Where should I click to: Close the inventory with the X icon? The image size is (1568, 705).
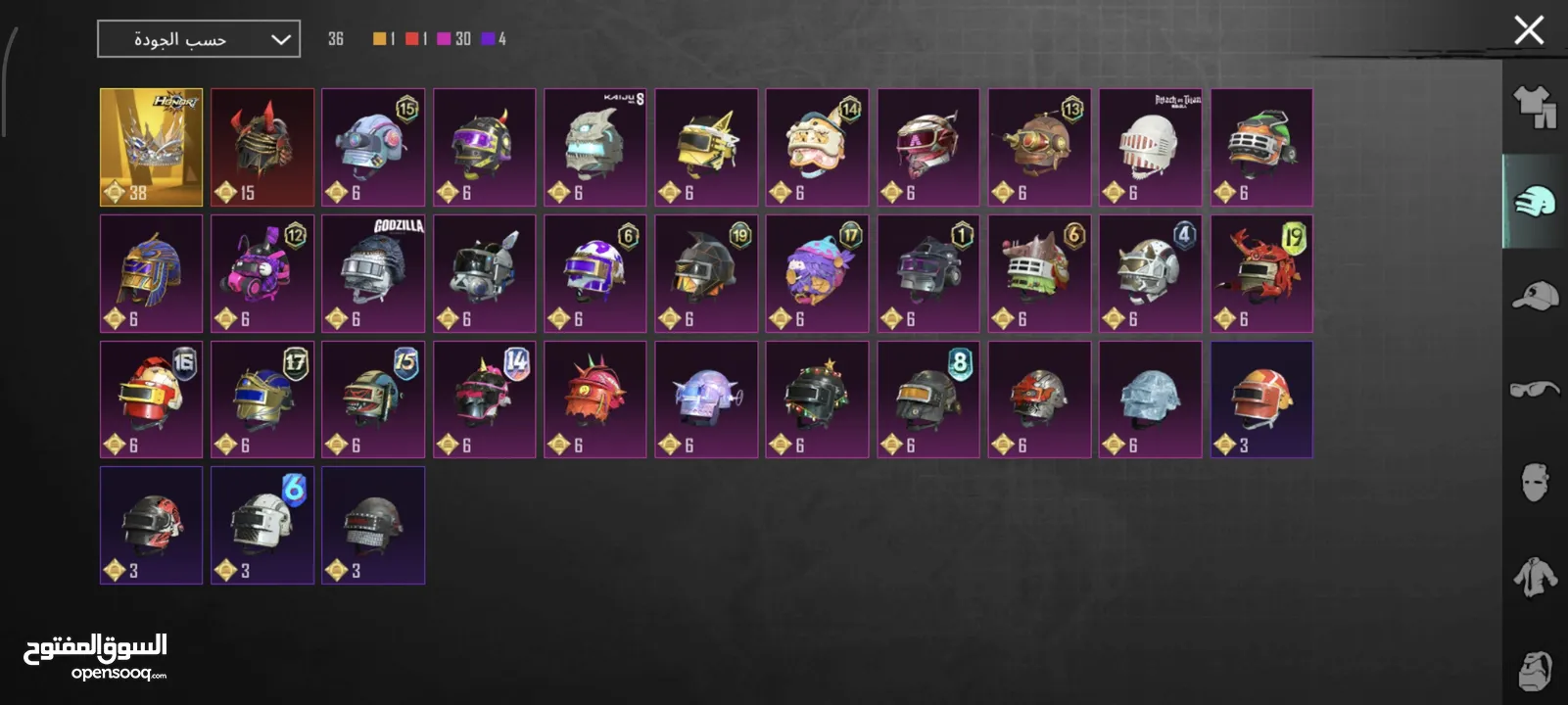1529,30
